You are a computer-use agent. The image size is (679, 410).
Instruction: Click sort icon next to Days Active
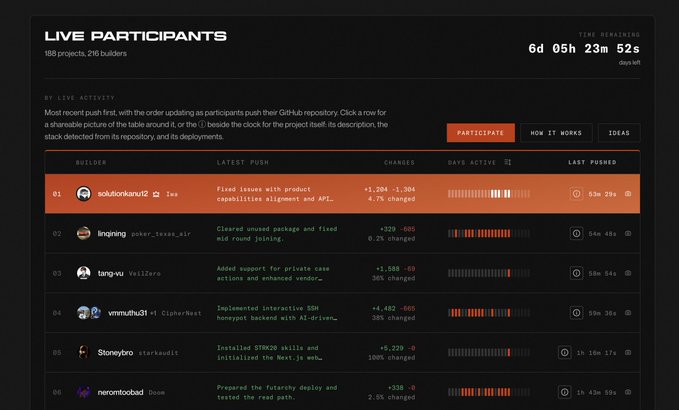[508, 162]
